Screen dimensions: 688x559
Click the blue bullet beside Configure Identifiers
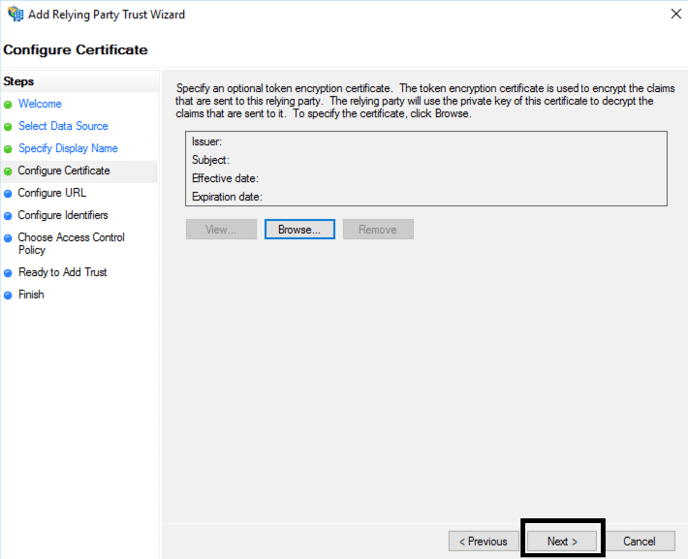(8, 216)
